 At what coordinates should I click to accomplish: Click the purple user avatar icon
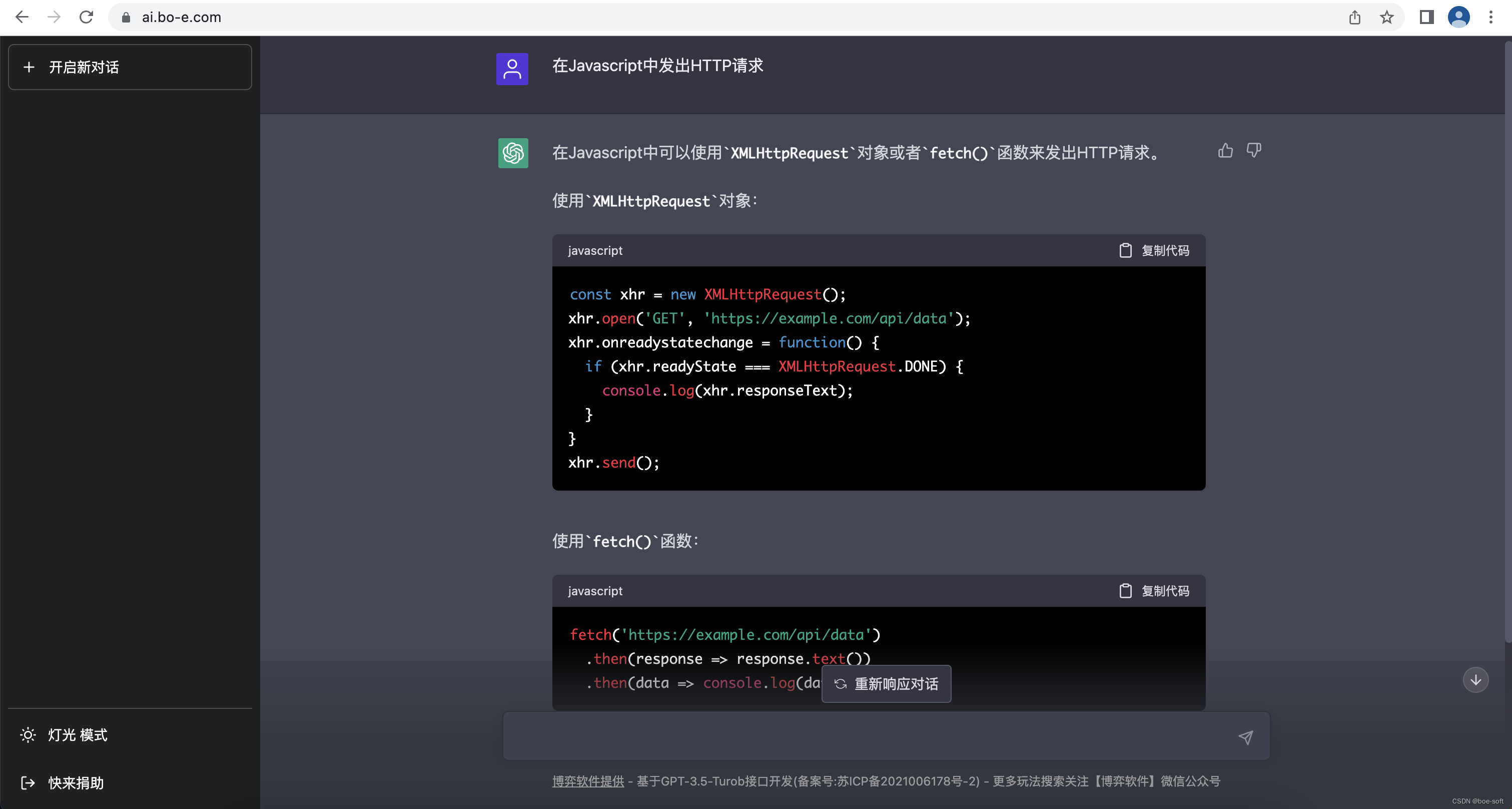tap(512, 69)
